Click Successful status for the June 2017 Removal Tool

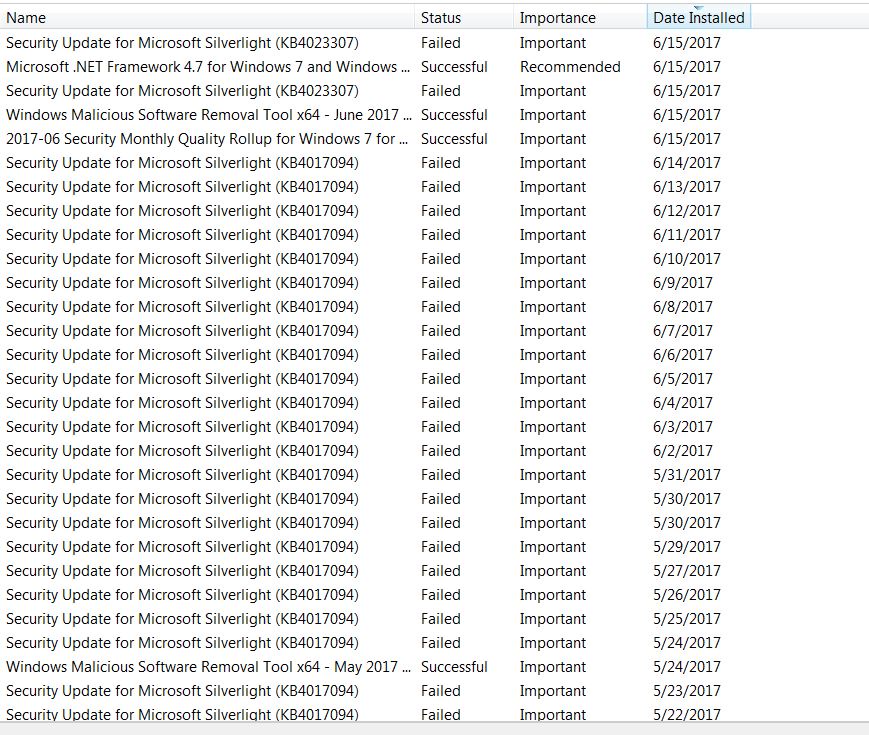(454, 115)
